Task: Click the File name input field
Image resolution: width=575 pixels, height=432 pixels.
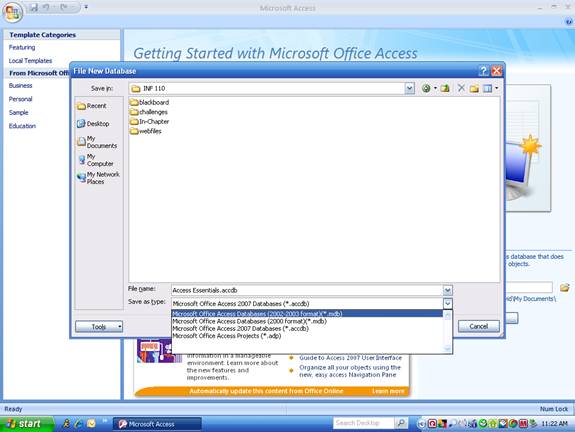Action: [x=307, y=290]
